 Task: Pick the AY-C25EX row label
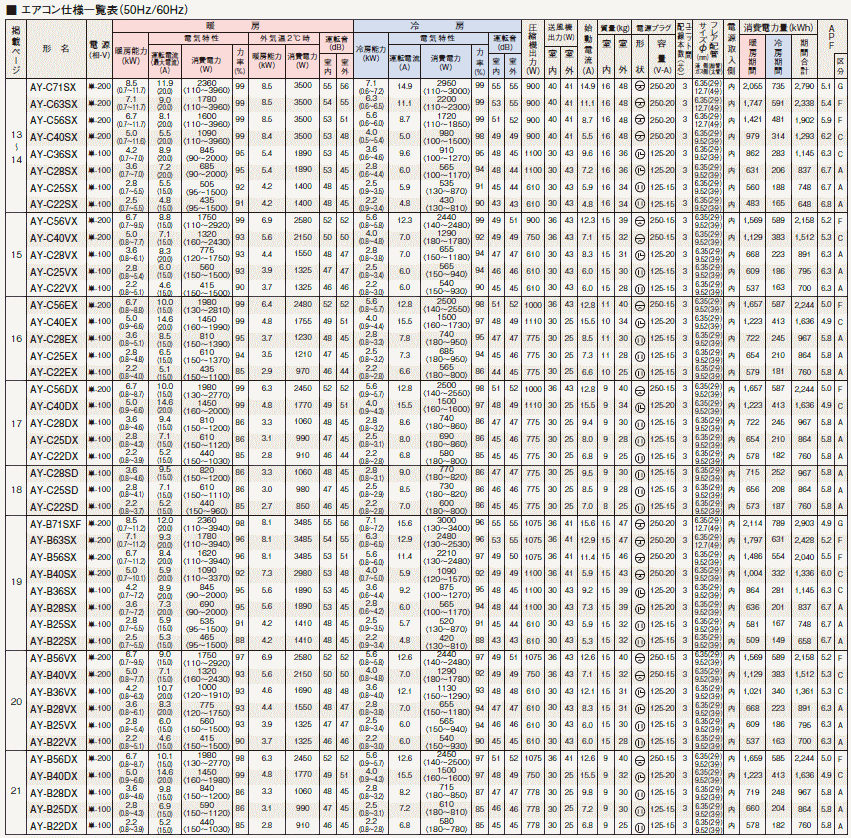(53, 356)
